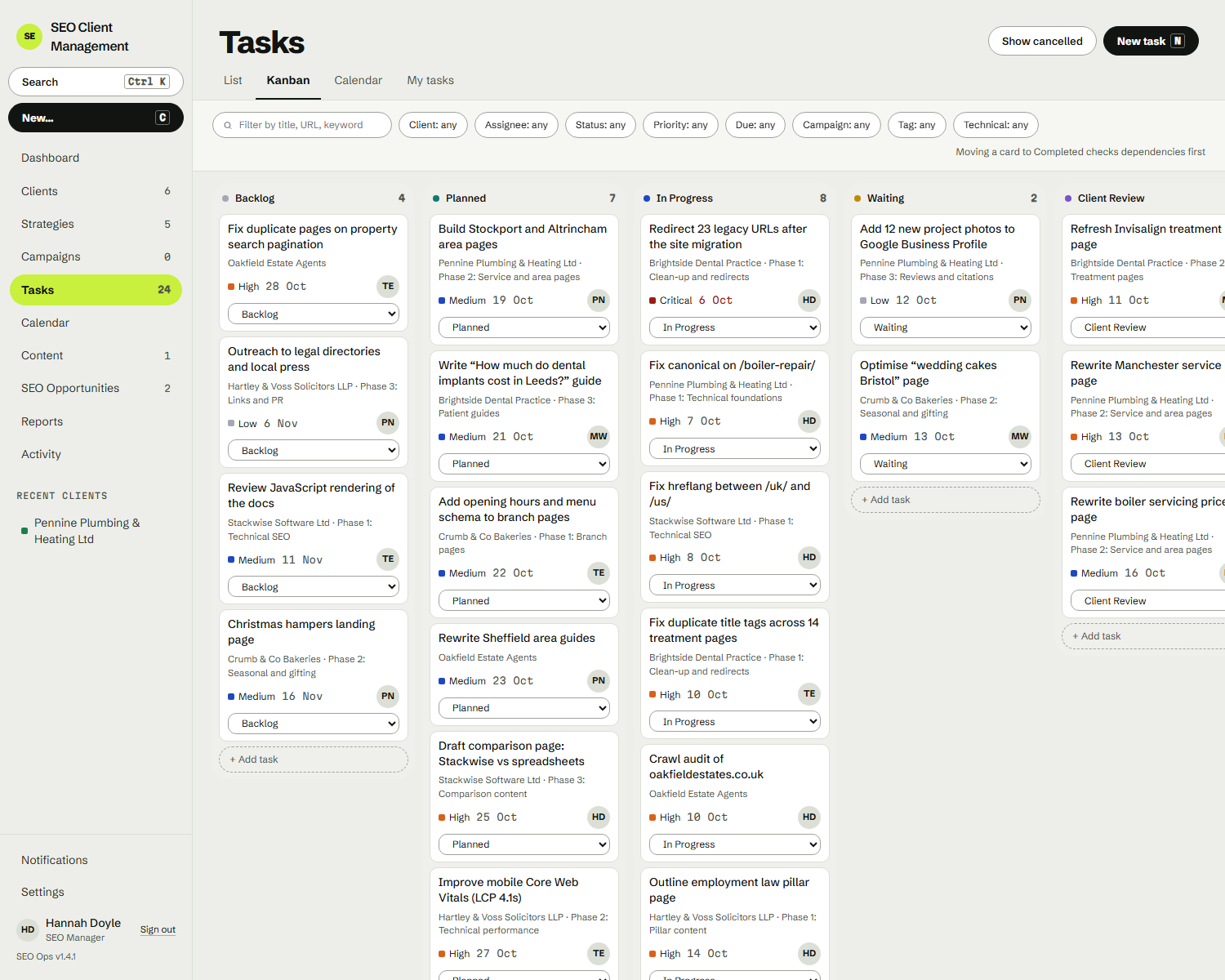Viewport: 1225px width, 980px height.
Task: Click MW avatar on dental implants guide card
Action: 599,437
